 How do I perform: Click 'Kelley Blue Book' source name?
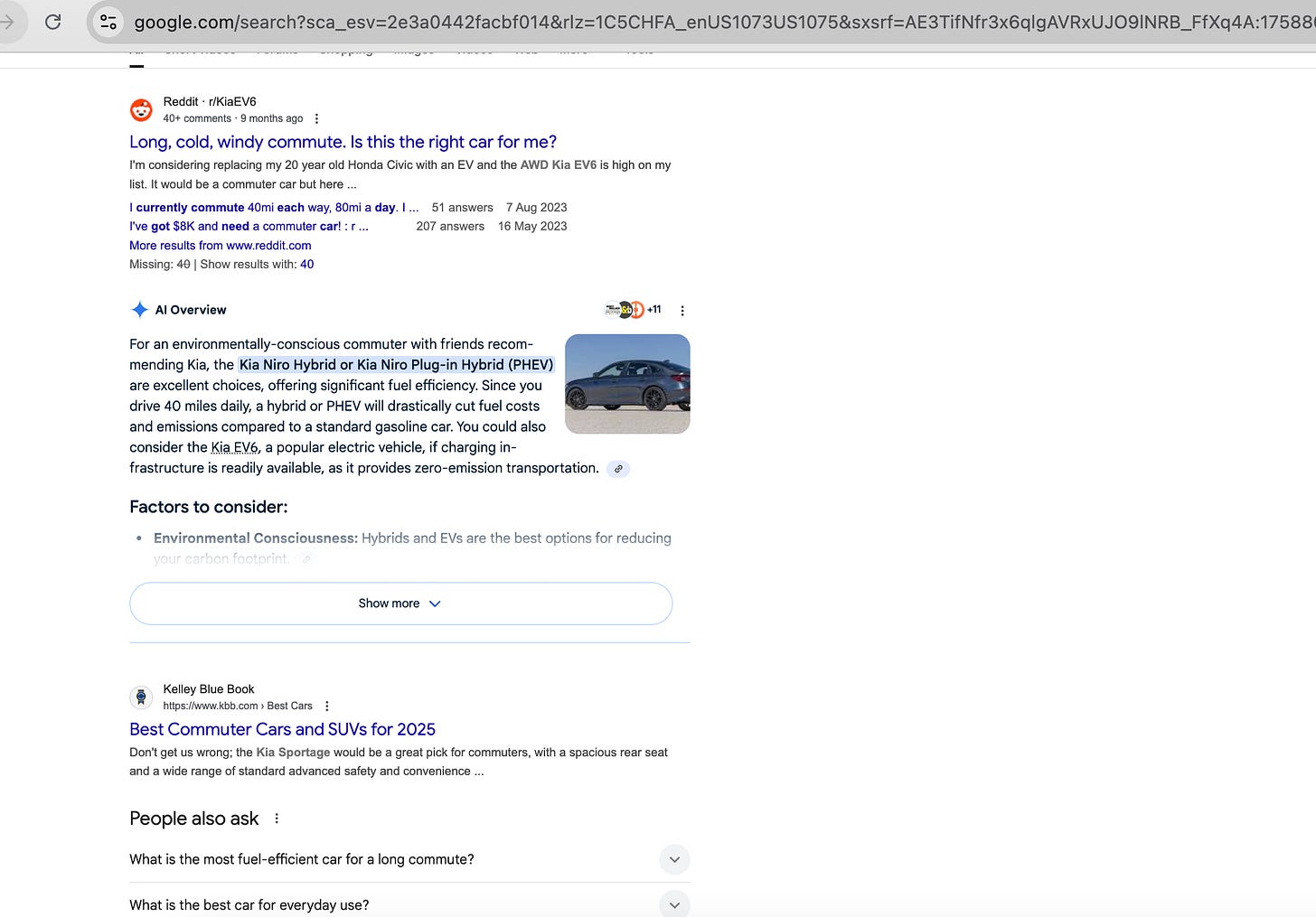209,689
